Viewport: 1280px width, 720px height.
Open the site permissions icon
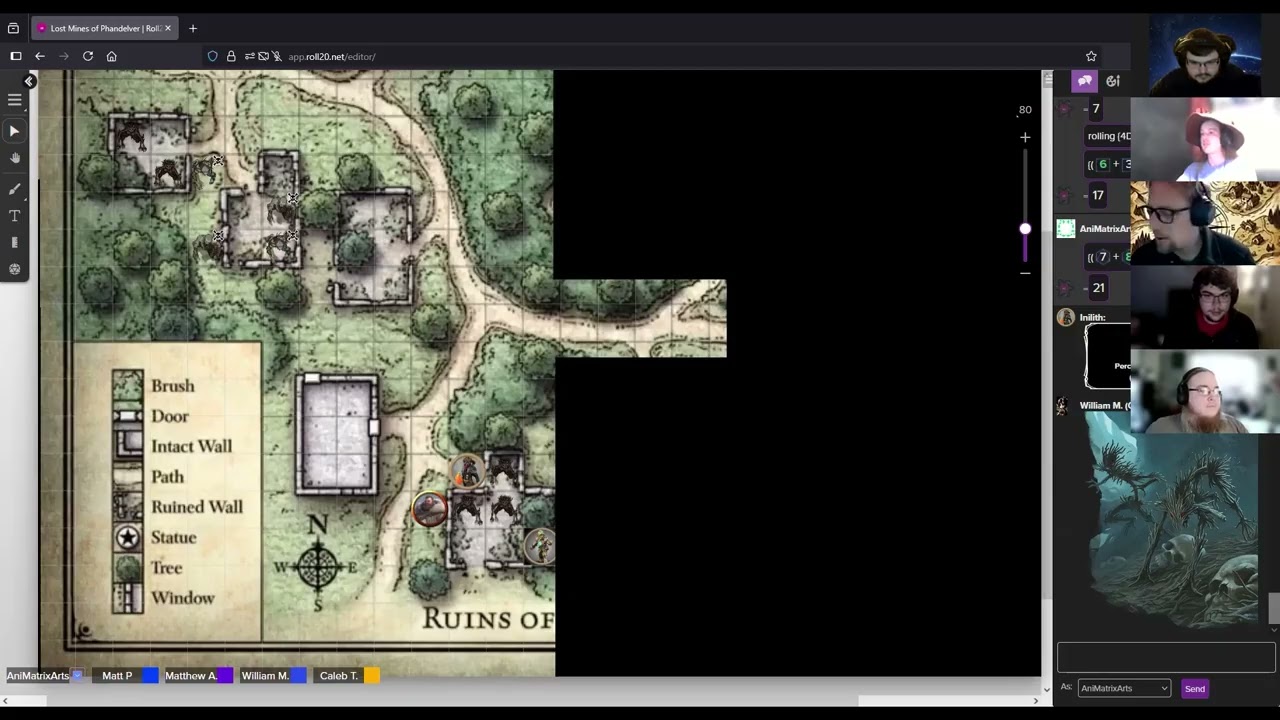(x=249, y=56)
